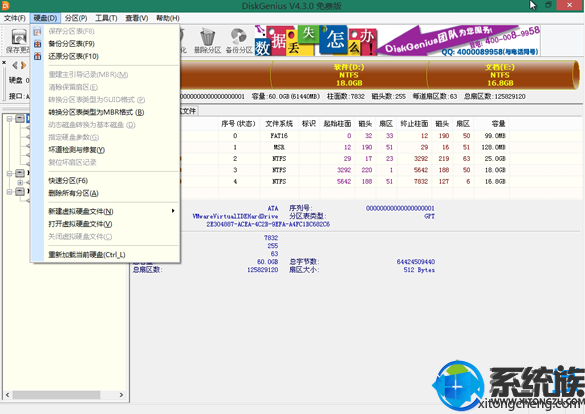585x414 pixels.
Task: Click the 删除分区 trash can icon
Action: point(207,37)
